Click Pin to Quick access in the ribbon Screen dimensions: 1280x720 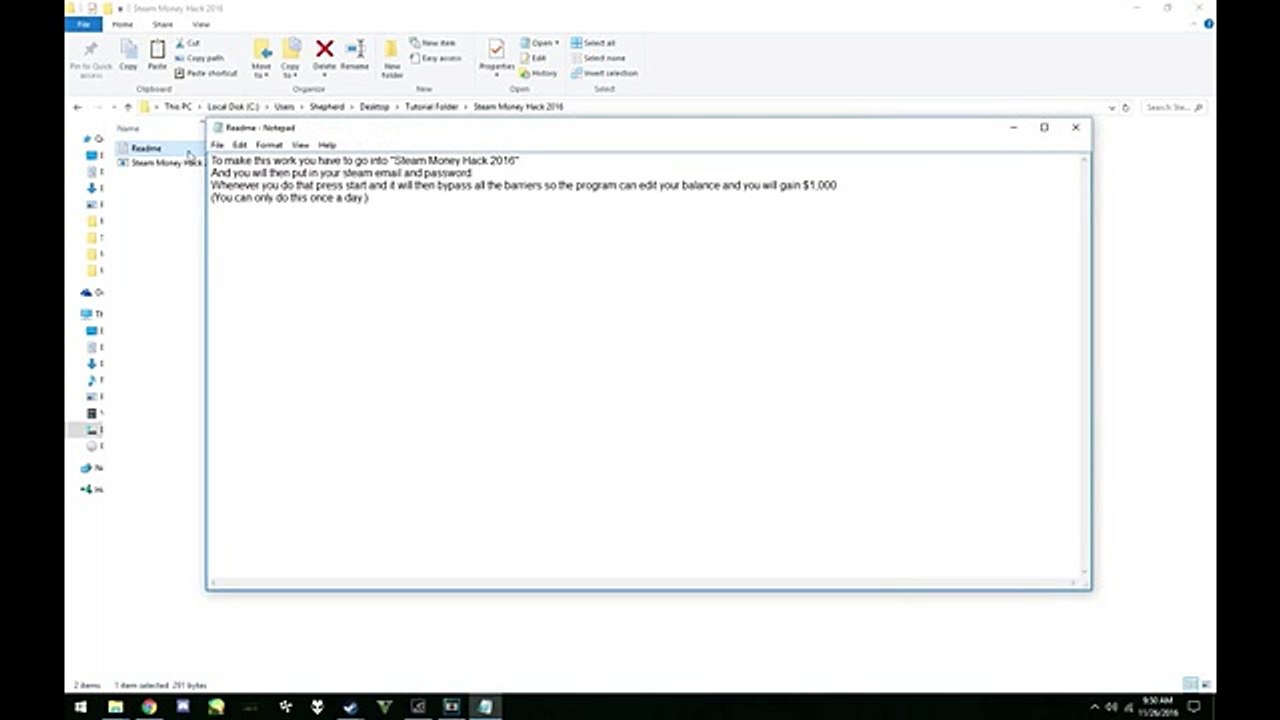click(x=91, y=58)
